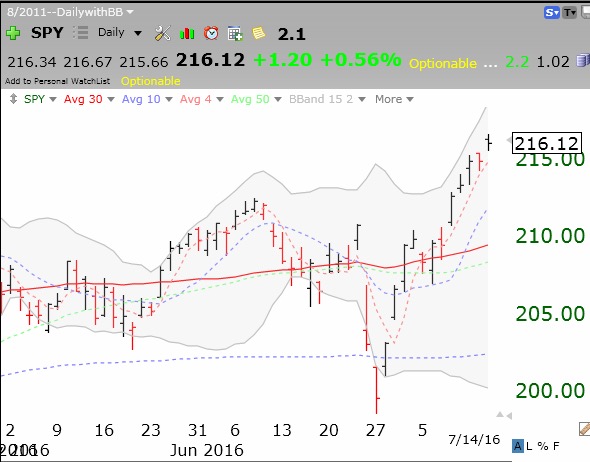Click the date axis label 27
This screenshot has height=462, width=590.
pos(375,430)
